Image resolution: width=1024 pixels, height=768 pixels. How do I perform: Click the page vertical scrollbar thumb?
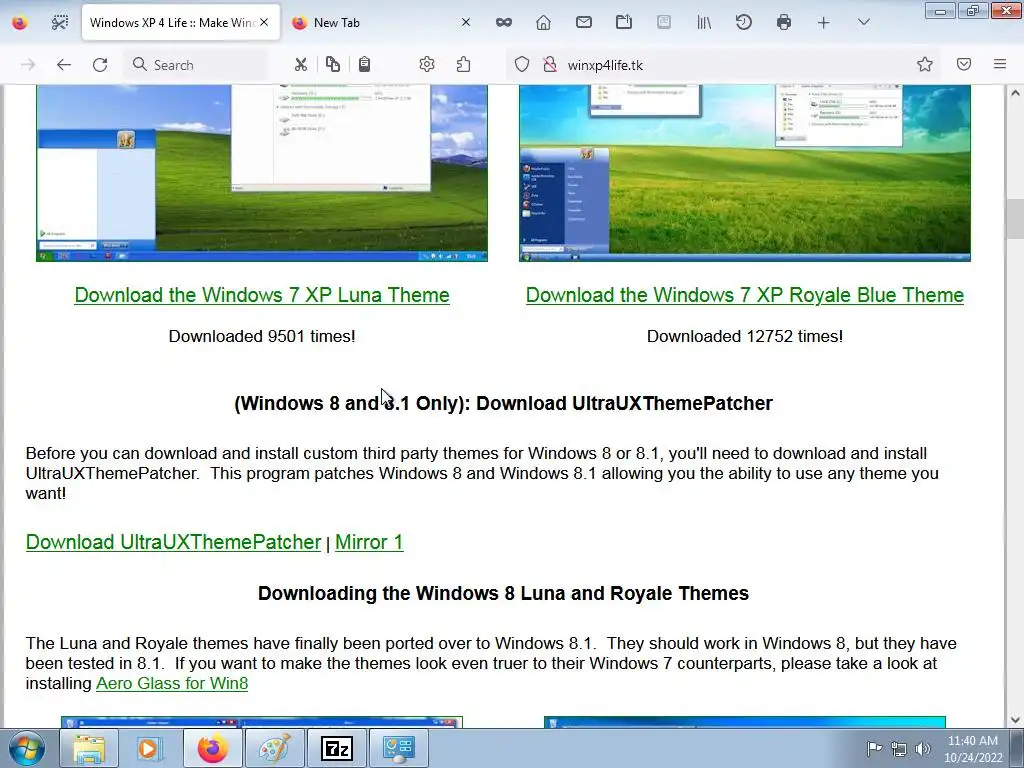pos(1015,219)
